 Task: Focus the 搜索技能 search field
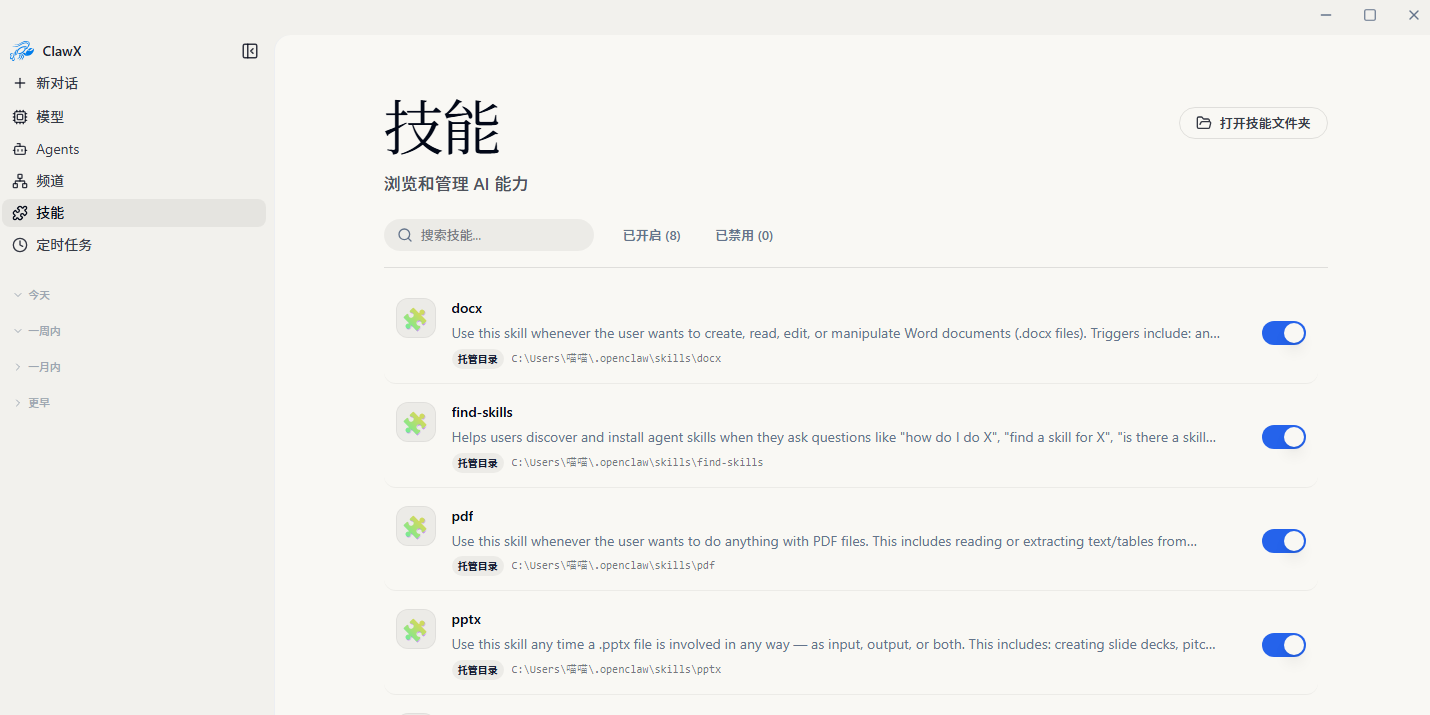pos(489,235)
